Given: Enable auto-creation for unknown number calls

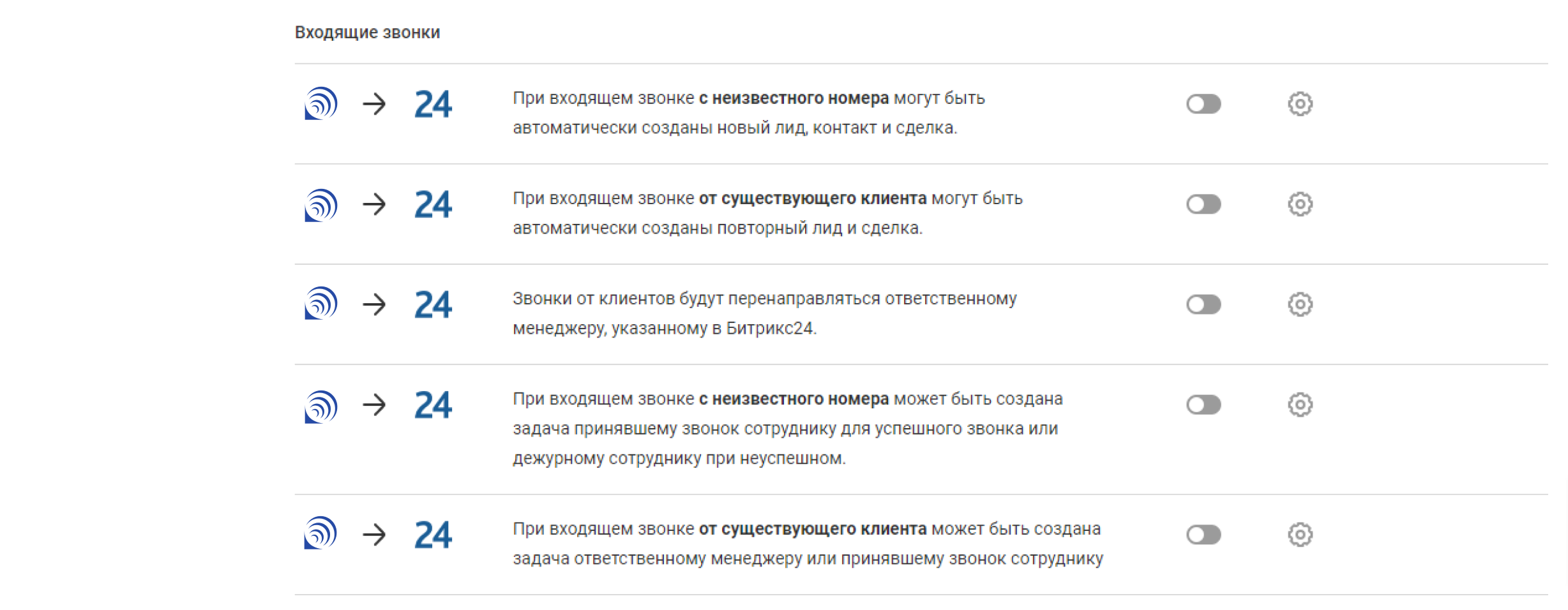Looking at the screenshot, I should point(1203,104).
